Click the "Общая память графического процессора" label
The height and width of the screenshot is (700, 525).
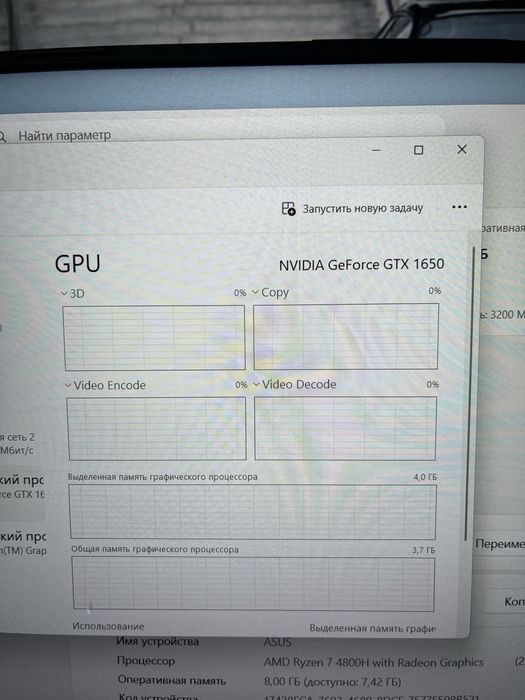155,549
